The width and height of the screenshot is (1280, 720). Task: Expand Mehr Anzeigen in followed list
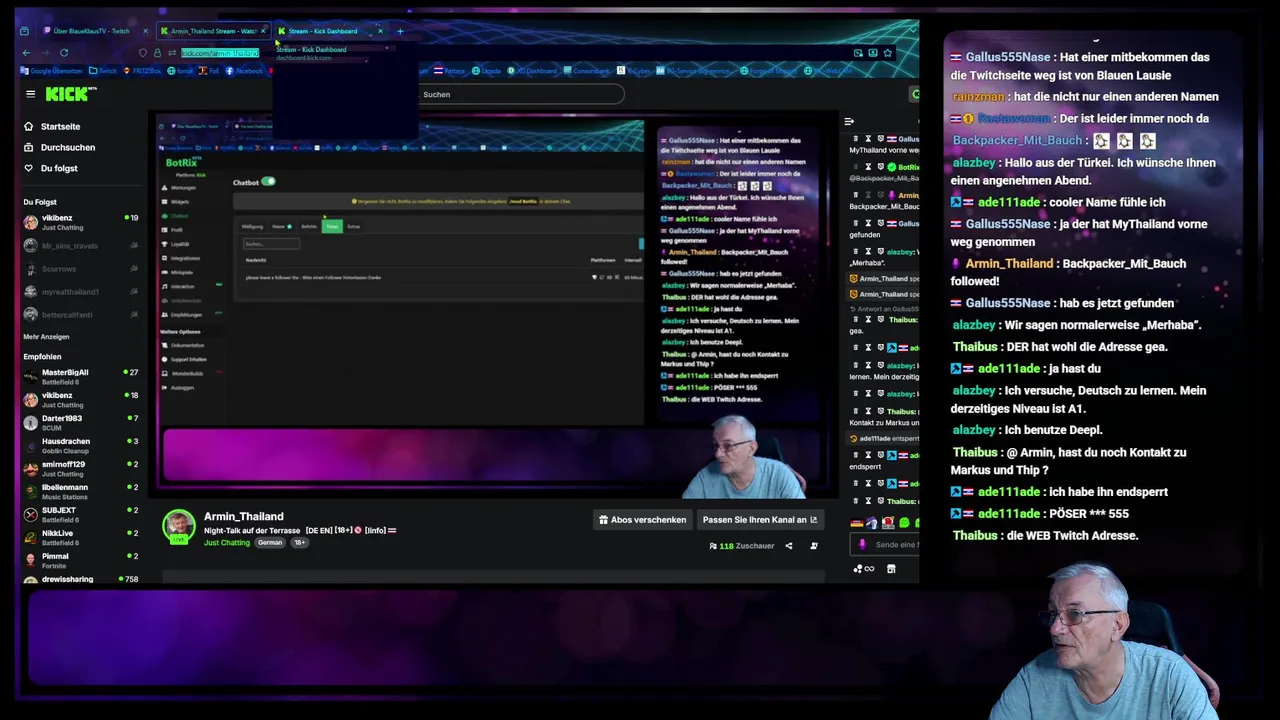47,337
